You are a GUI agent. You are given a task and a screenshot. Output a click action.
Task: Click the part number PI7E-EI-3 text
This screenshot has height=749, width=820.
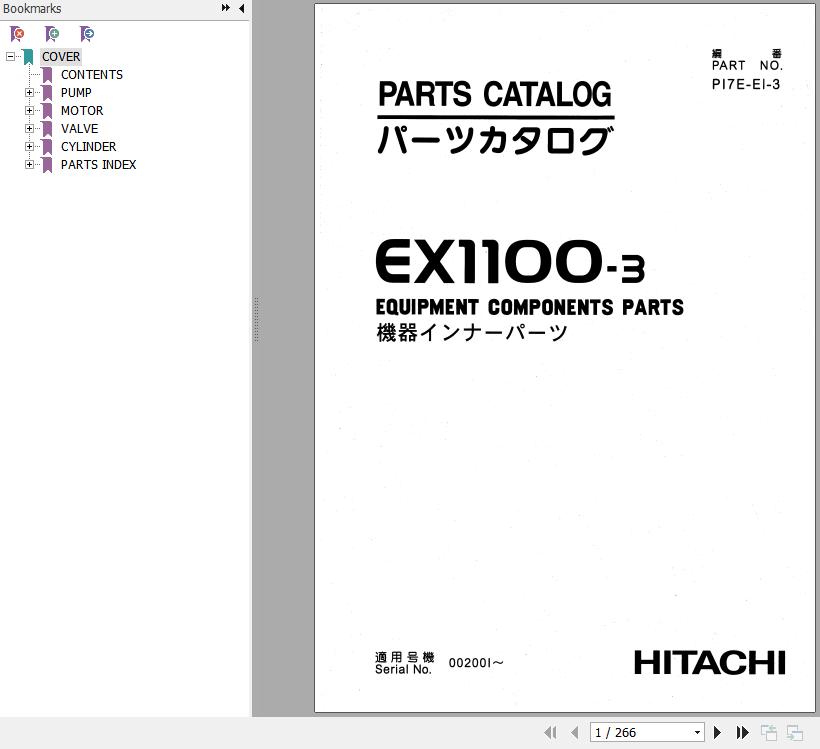[746, 84]
